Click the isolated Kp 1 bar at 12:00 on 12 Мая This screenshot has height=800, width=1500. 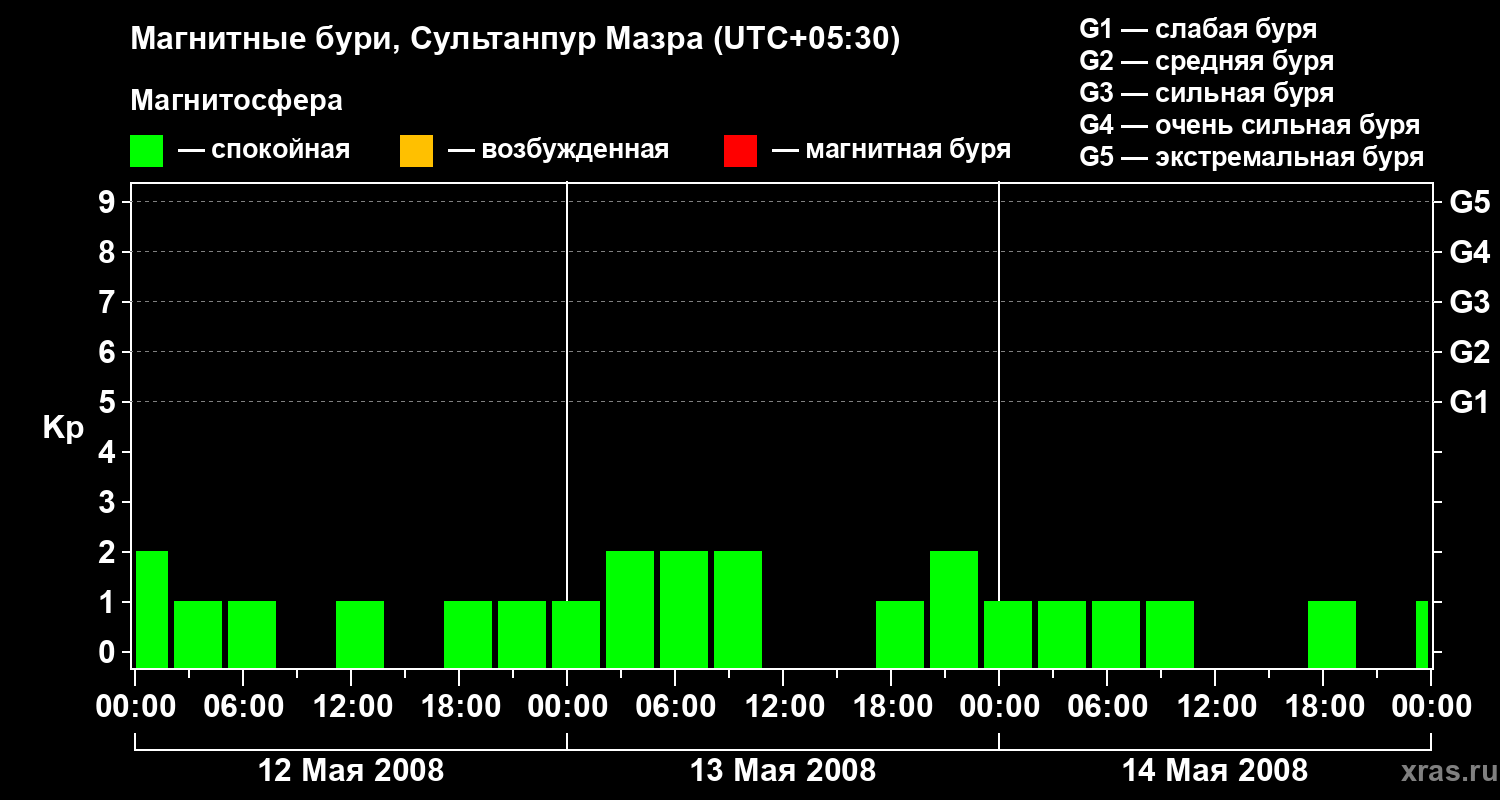(360, 634)
